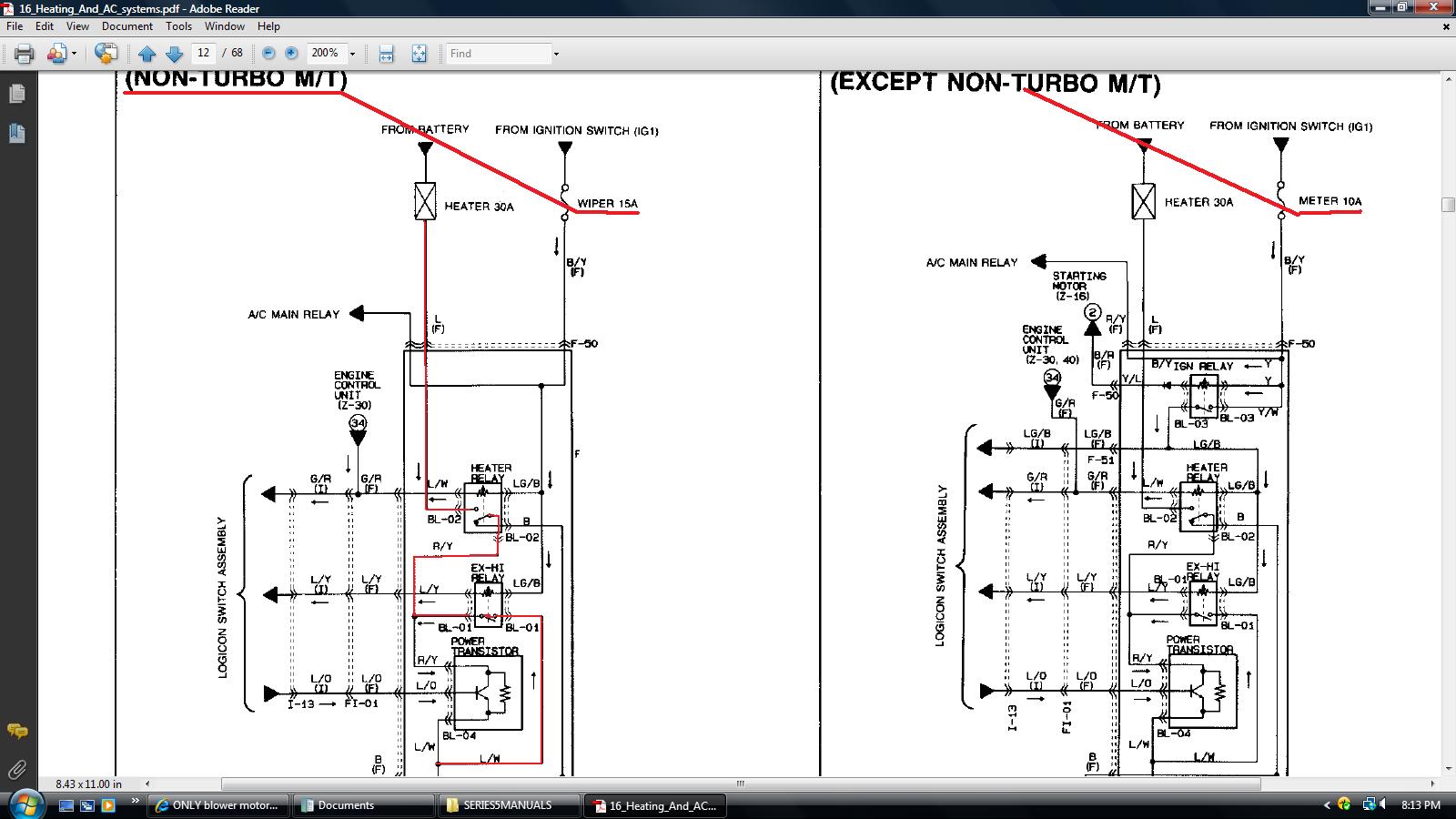Expand the zoom percentage dropdown
The height and width of the screenshot is (819, 1456).
tap(353, 54)
